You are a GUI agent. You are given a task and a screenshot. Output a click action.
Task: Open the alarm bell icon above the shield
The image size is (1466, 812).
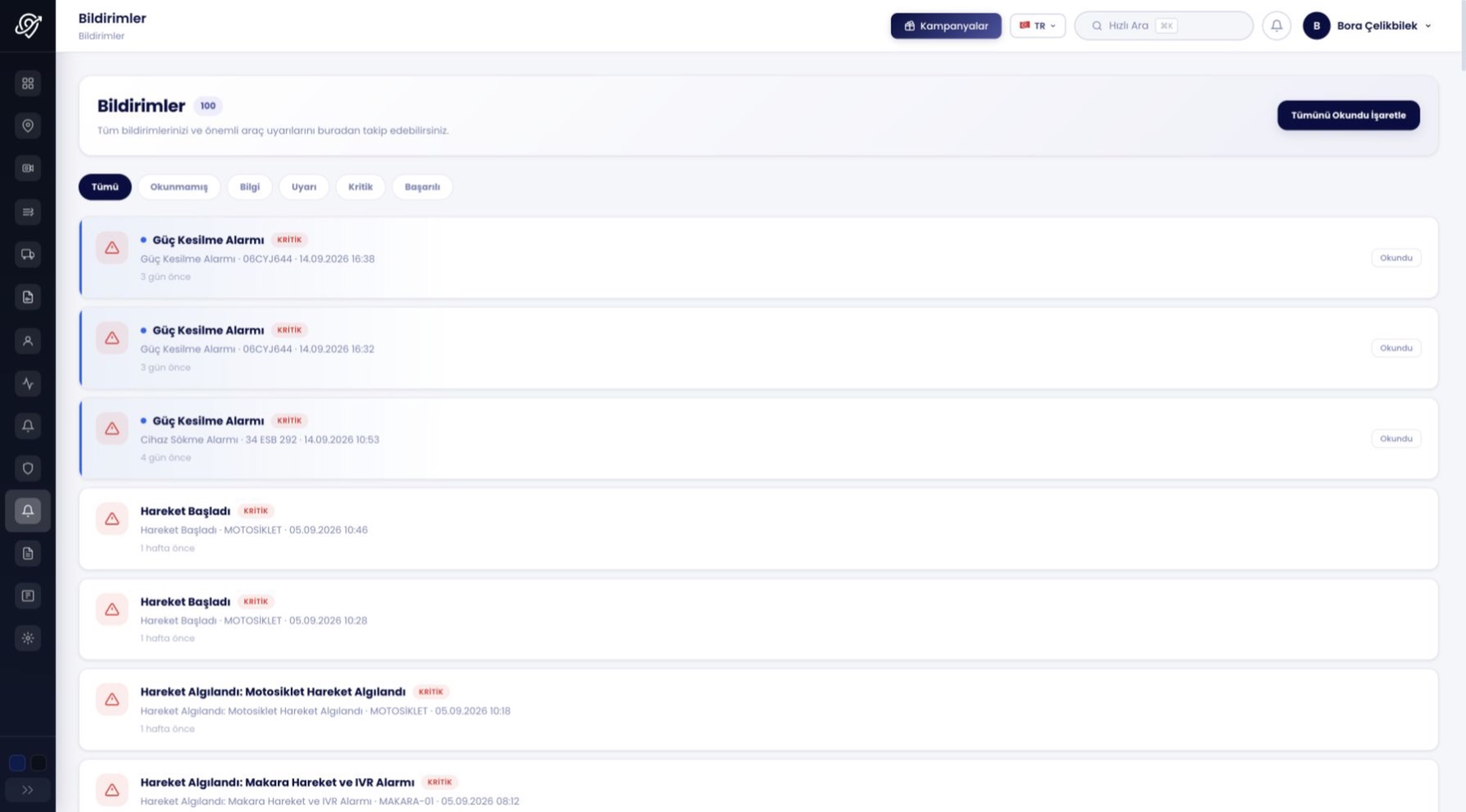pyautogui.click(x=28, y=426)
